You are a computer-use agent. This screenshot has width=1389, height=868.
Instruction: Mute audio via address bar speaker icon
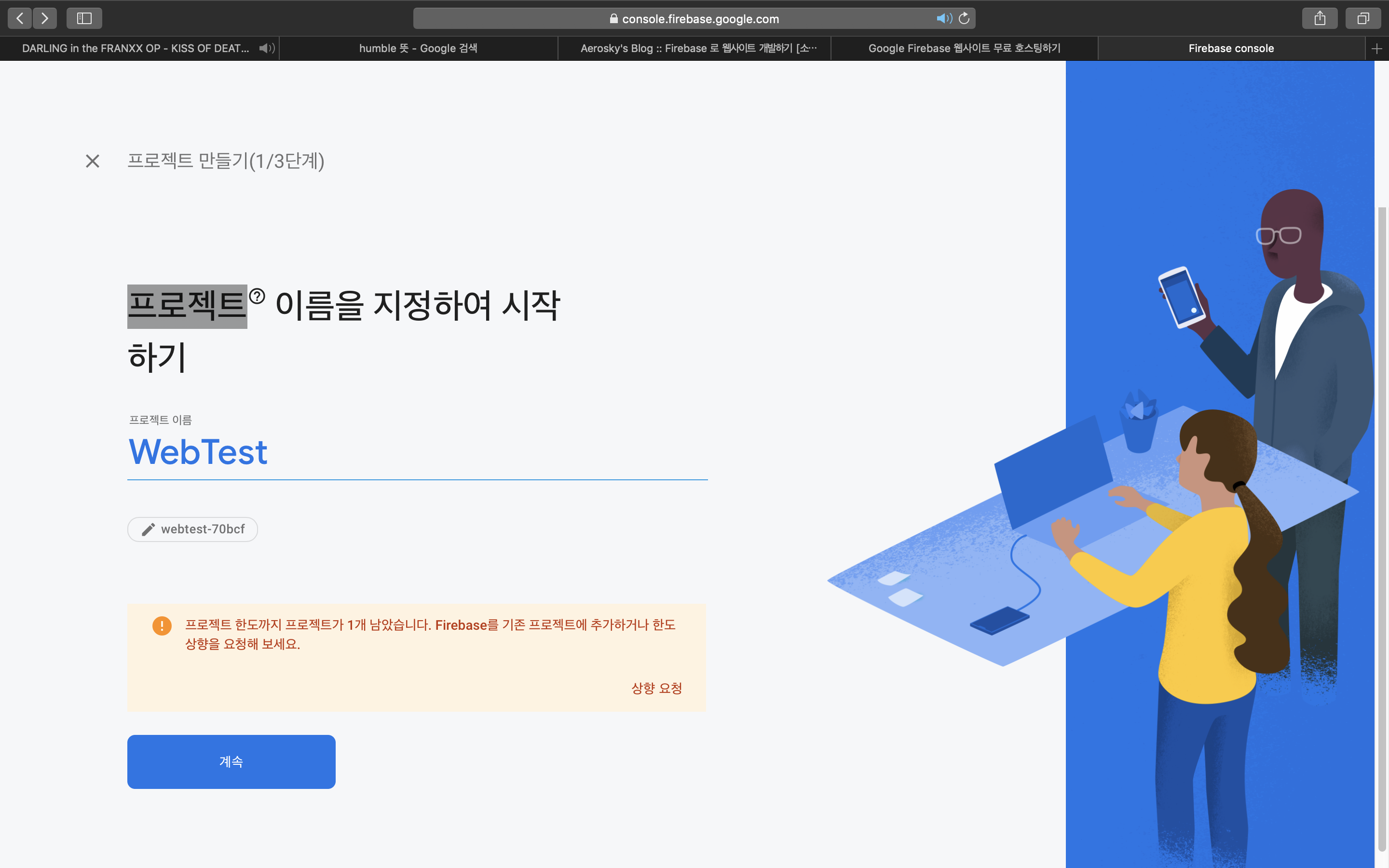pyautogui.click(x=943, y=18)
